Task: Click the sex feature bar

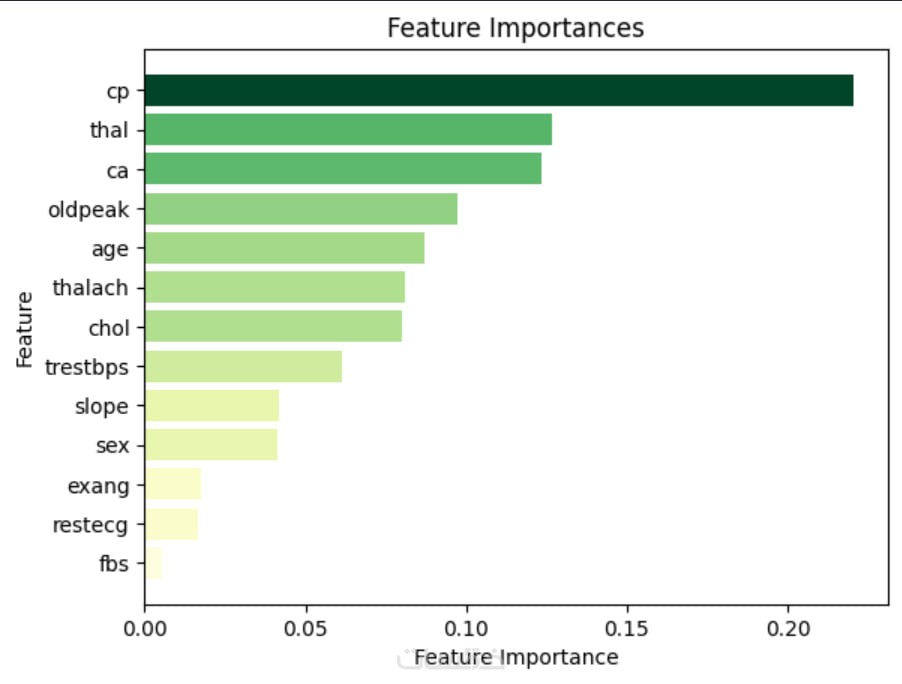Action: coord(211,445)
